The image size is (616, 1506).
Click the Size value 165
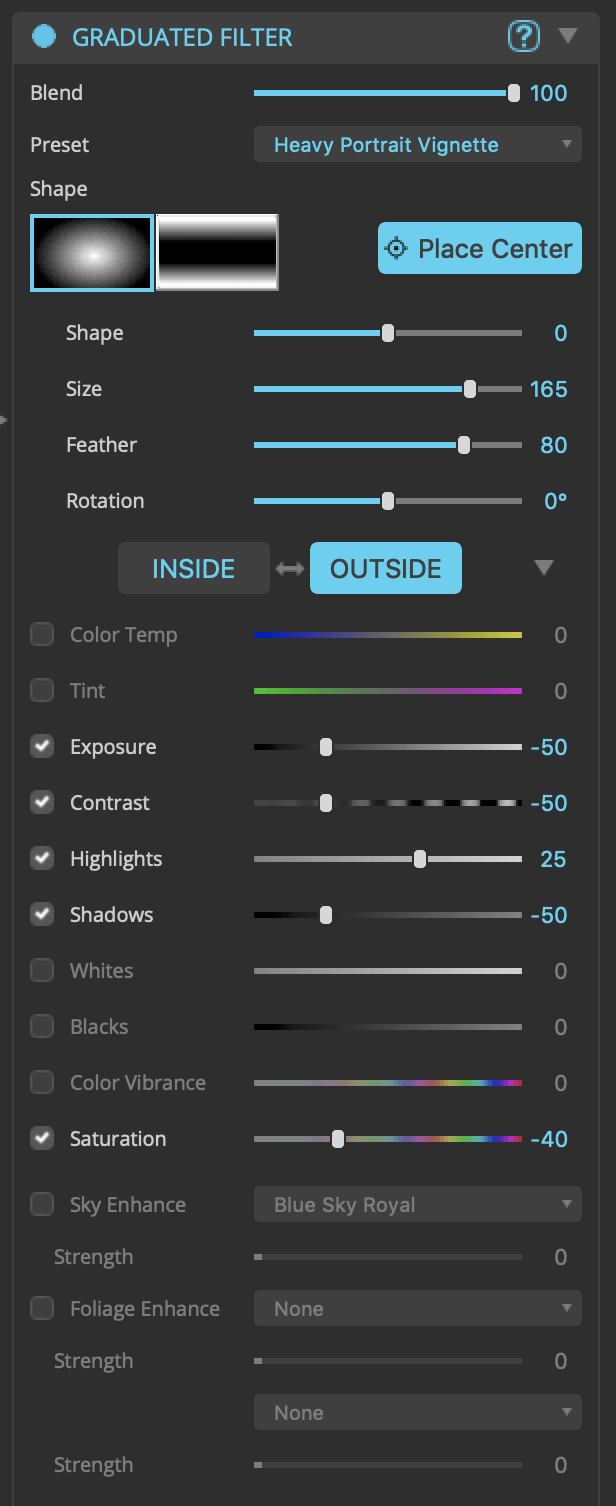(x=549, y=389)
